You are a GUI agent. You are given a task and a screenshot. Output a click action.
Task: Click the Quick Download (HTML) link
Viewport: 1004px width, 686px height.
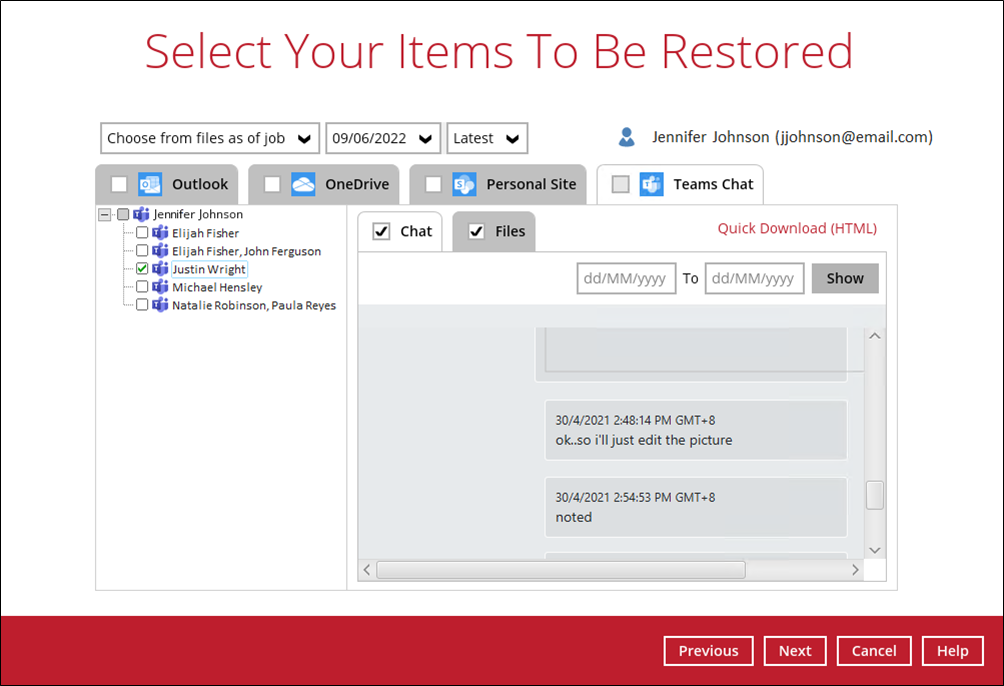point(797,228)
